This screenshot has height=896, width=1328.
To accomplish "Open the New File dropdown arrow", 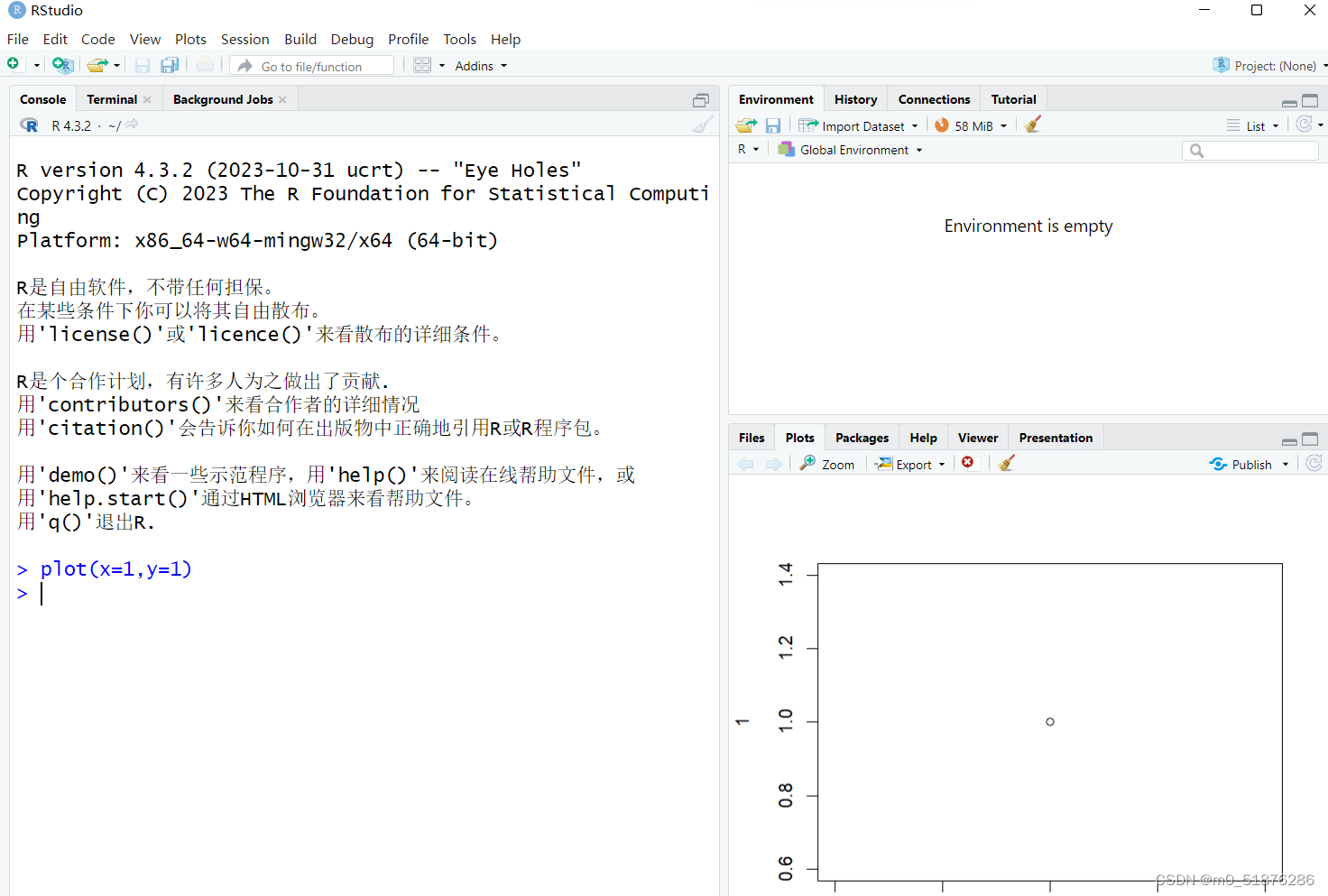I will coord(36,66).
